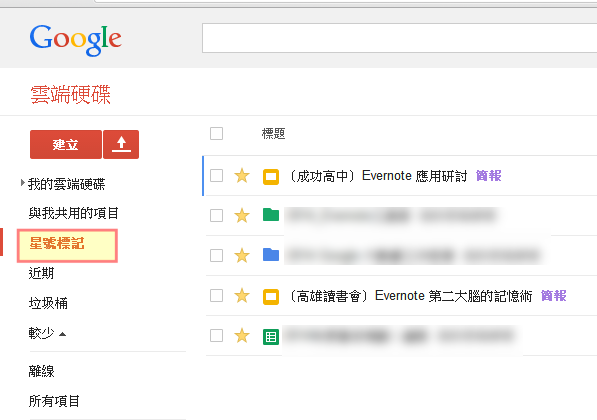Click the 簡報 label on 高雄讀書會 row

coord(554,295)
